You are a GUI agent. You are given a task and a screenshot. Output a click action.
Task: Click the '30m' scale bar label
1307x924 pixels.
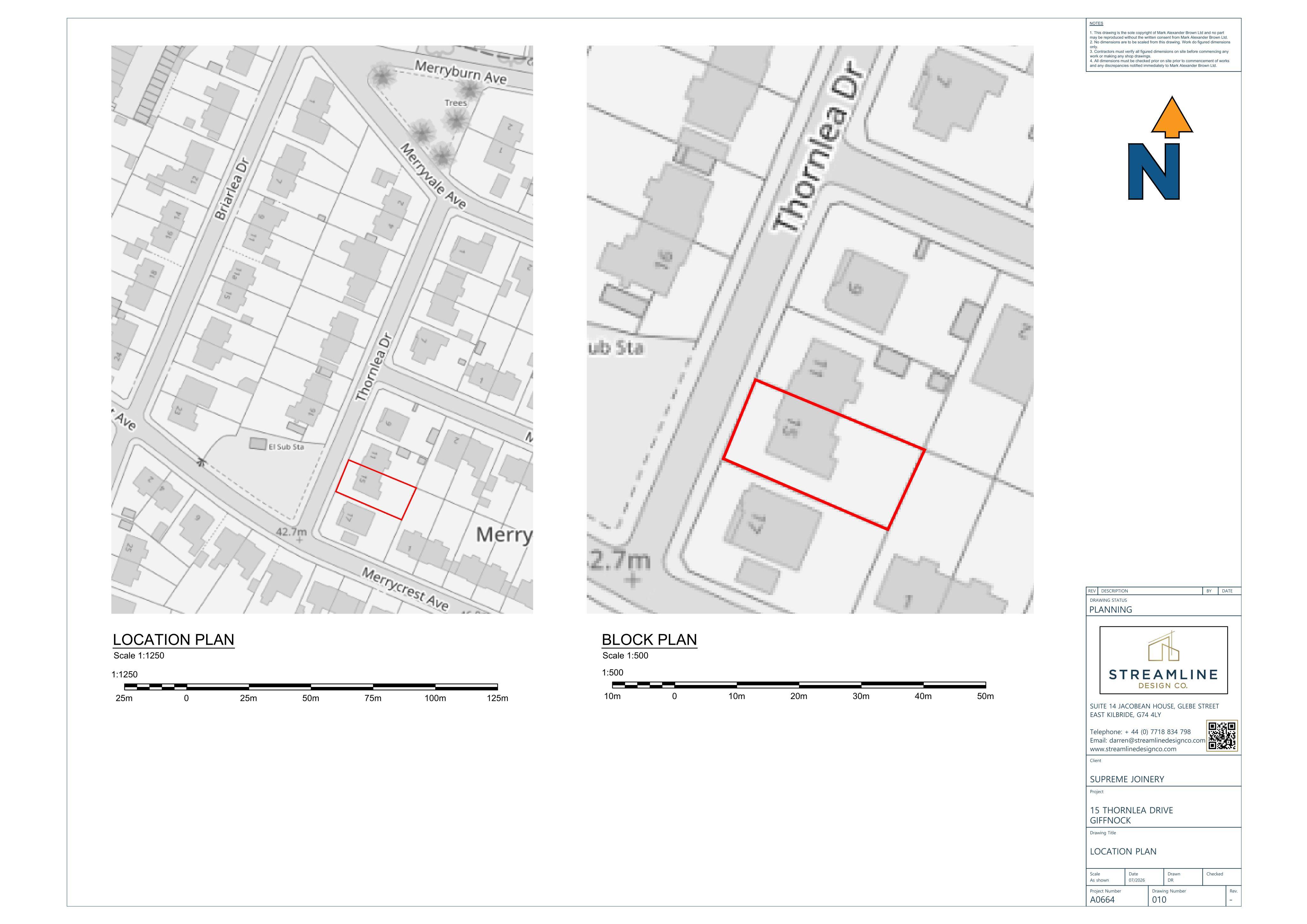coord(861,696)
